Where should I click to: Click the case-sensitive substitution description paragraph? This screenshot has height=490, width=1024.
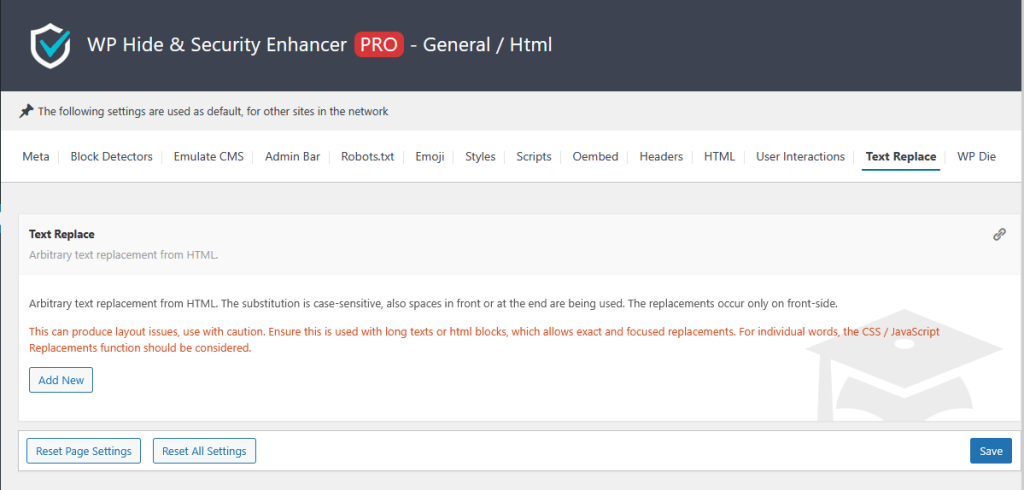pos(433,304)
